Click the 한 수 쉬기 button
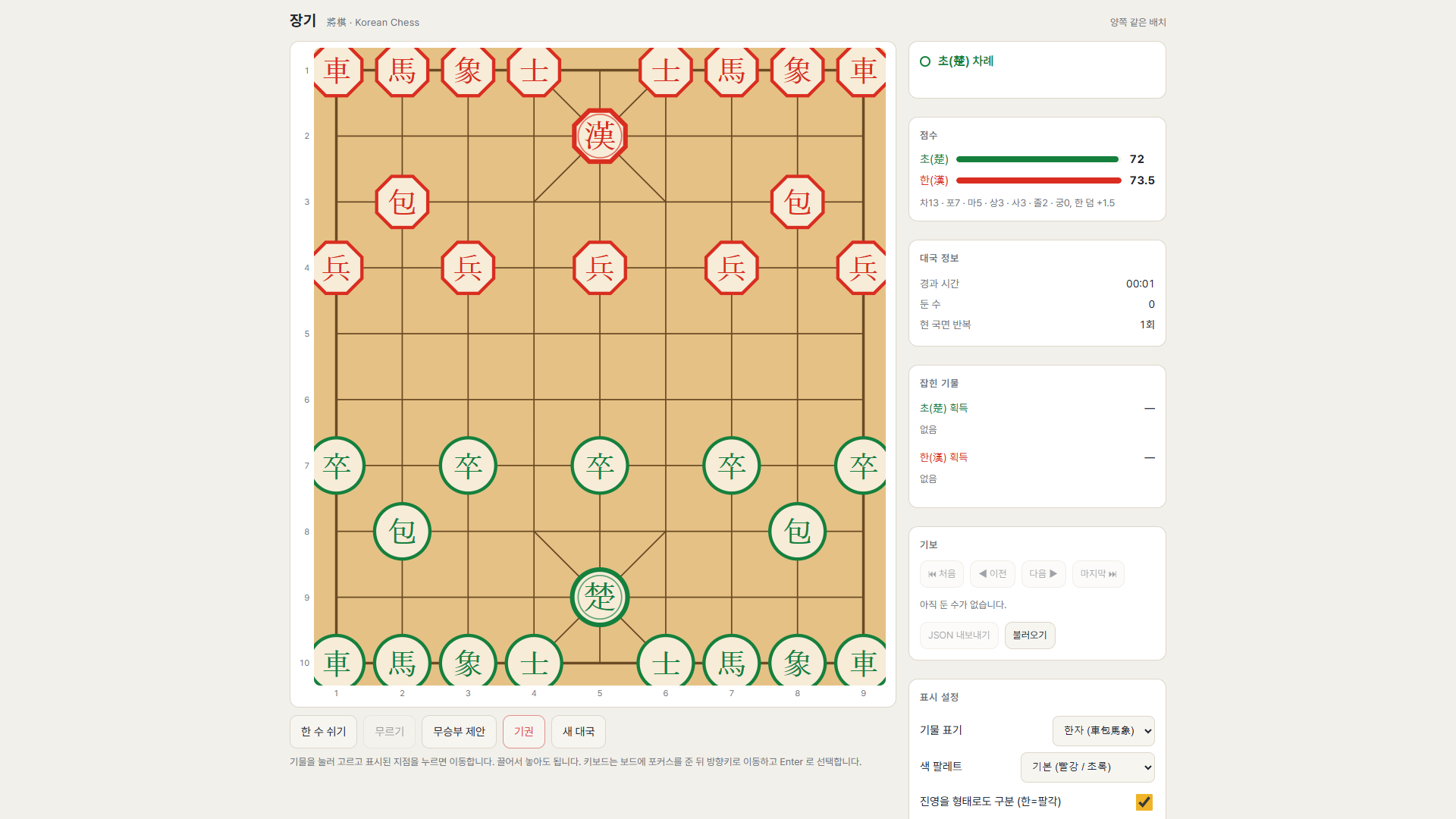Image resolution: width=1456 pixels, height=819 pixels. (323, 731)
